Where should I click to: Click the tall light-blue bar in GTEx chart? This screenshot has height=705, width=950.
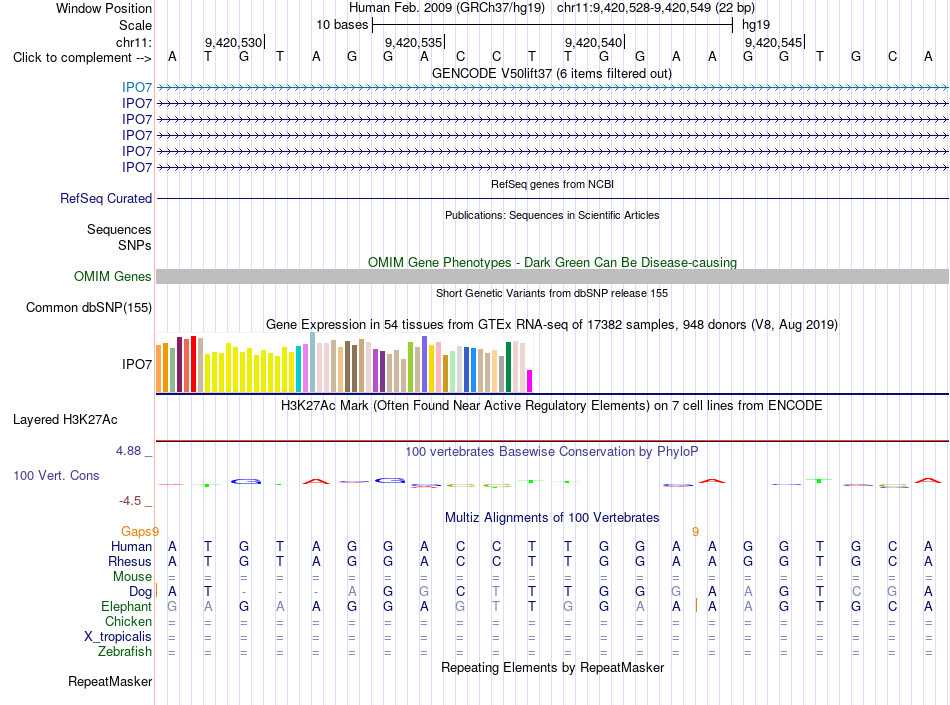point(313,362)
